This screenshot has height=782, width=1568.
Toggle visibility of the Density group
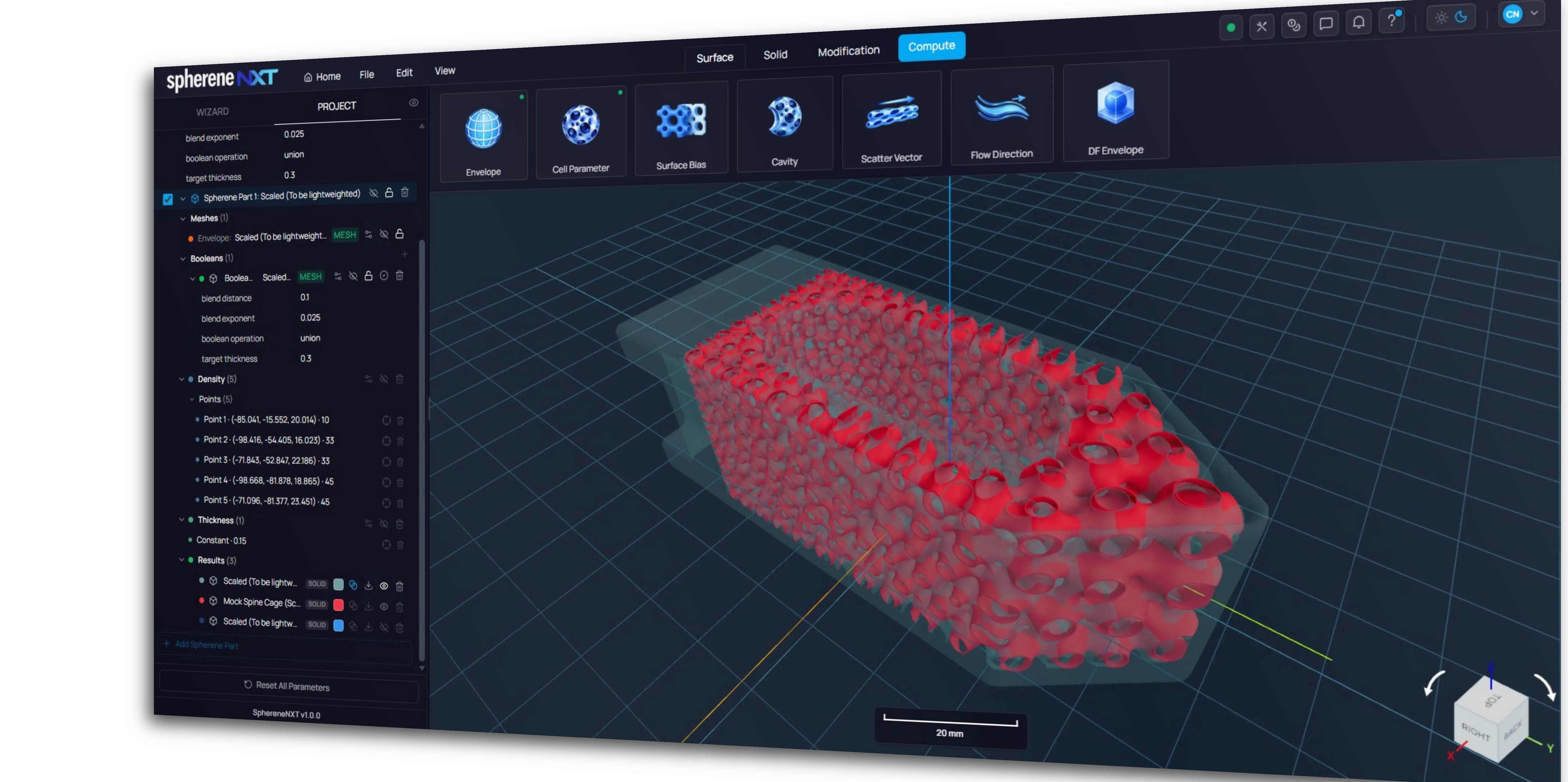[384, 379]
